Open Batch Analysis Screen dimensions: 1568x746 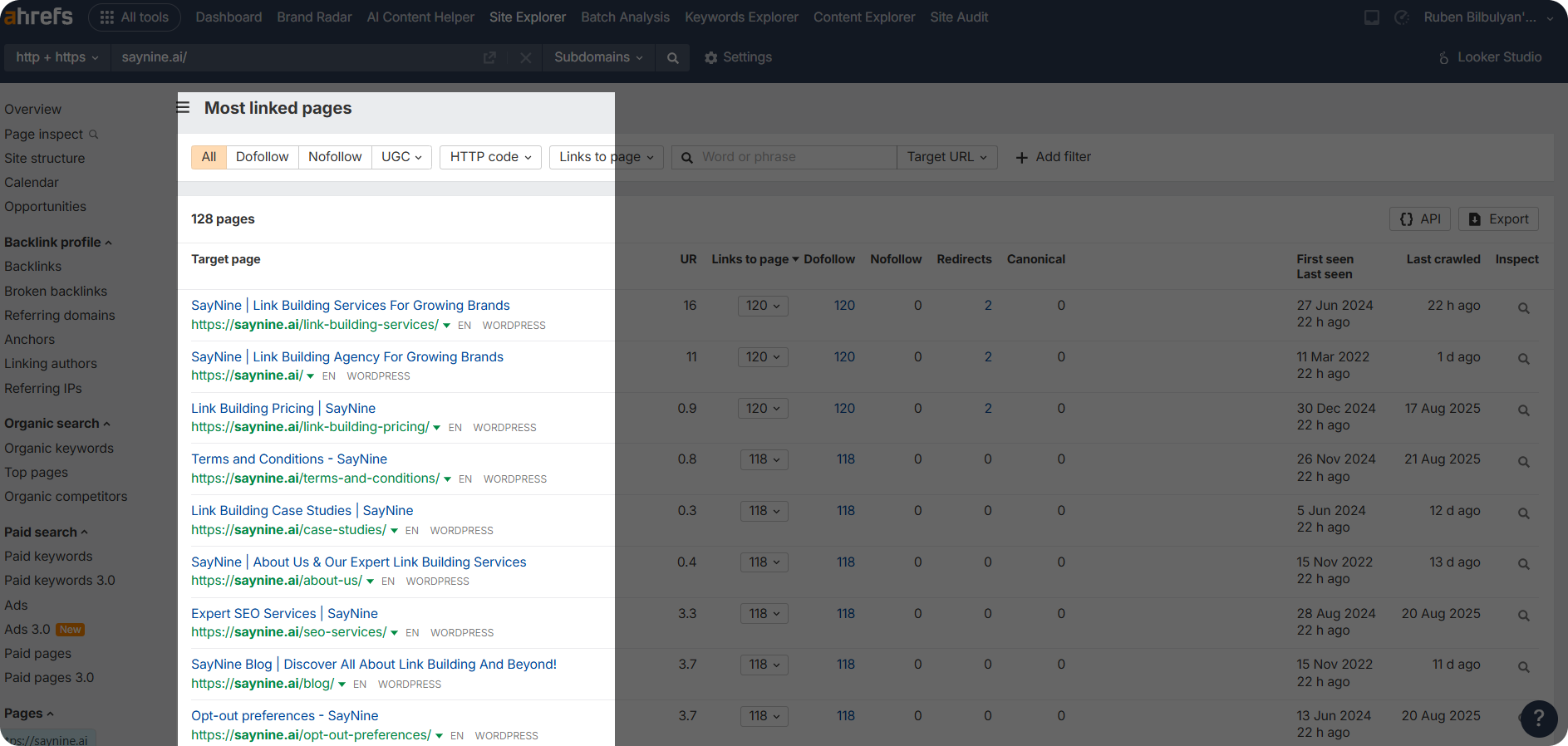pyautogui.click(x=625, y=17)
